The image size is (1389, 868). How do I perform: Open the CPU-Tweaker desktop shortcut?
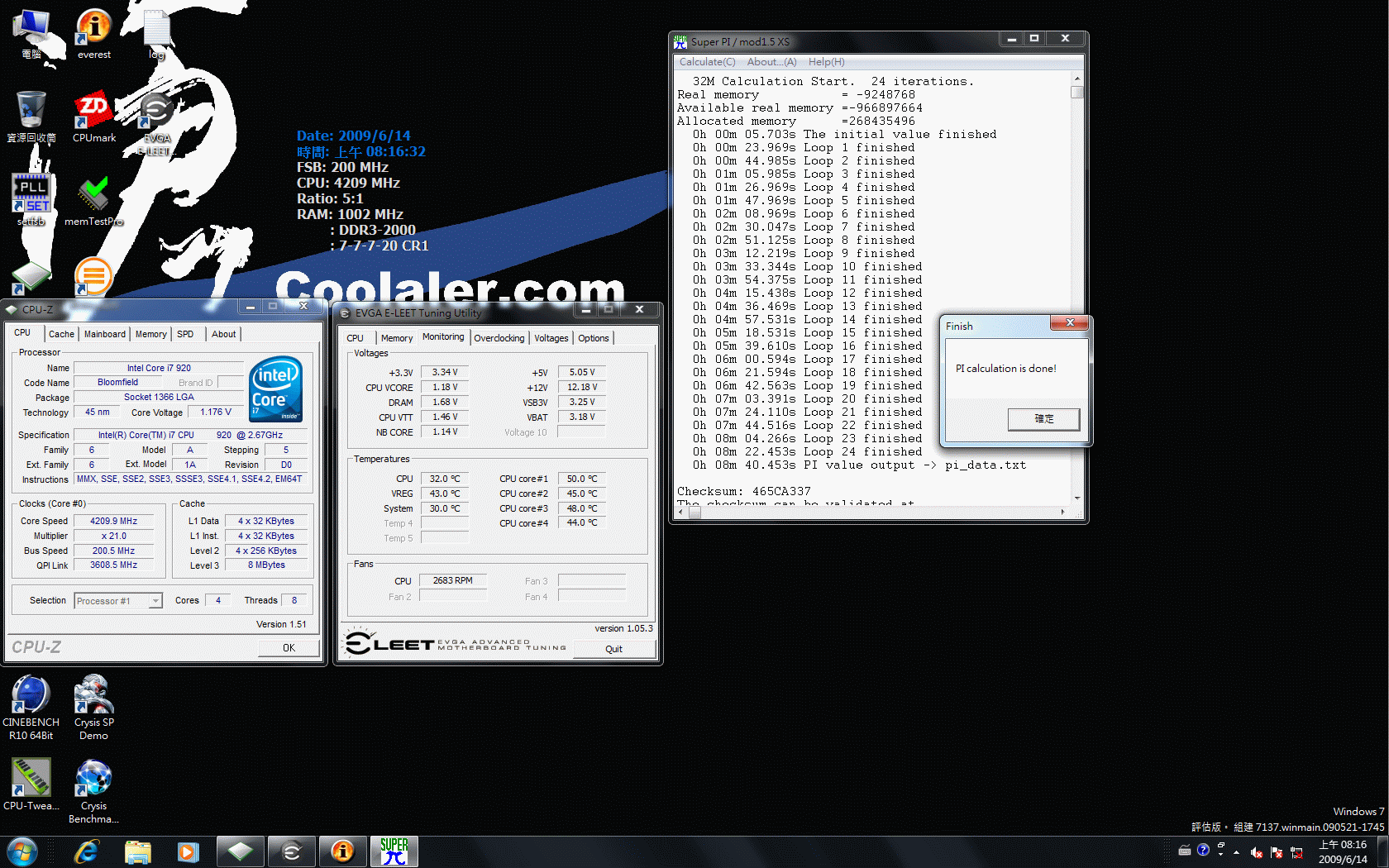[x=31, y=784]
